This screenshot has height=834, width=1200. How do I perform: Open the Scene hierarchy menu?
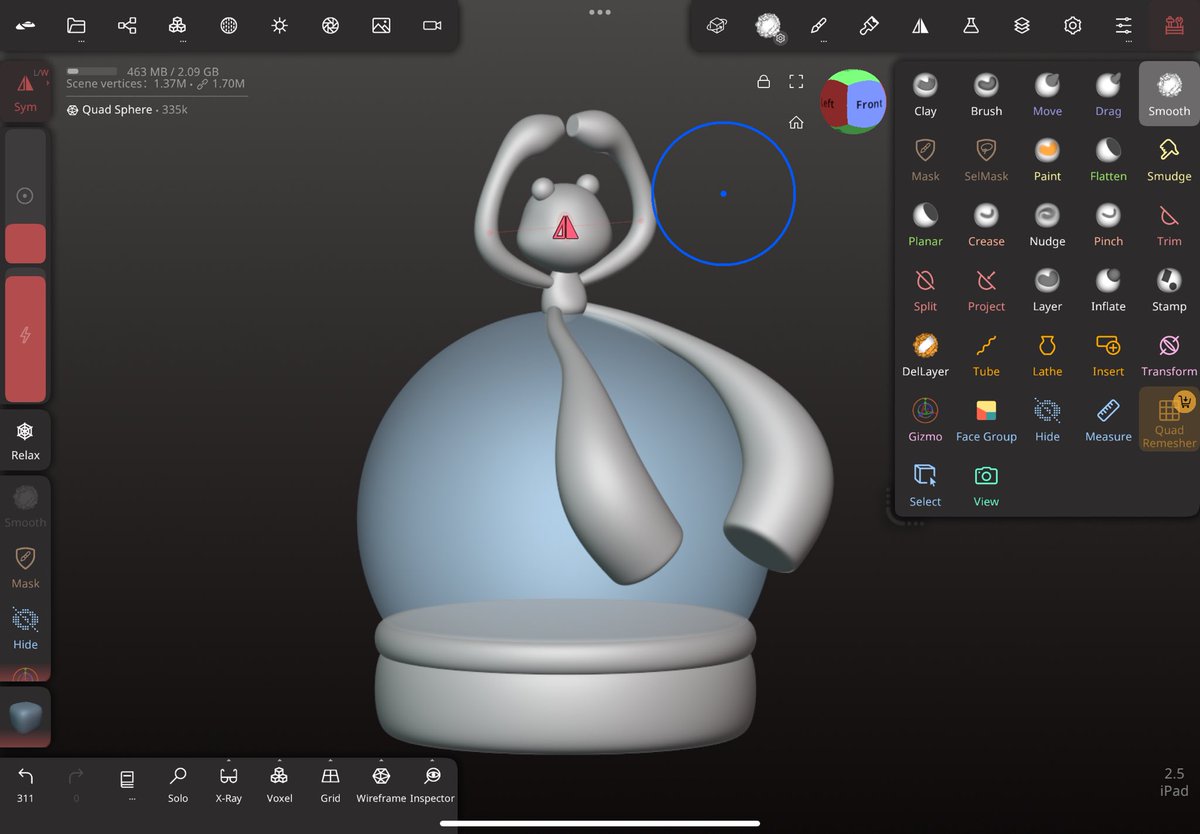click(127, 26)
